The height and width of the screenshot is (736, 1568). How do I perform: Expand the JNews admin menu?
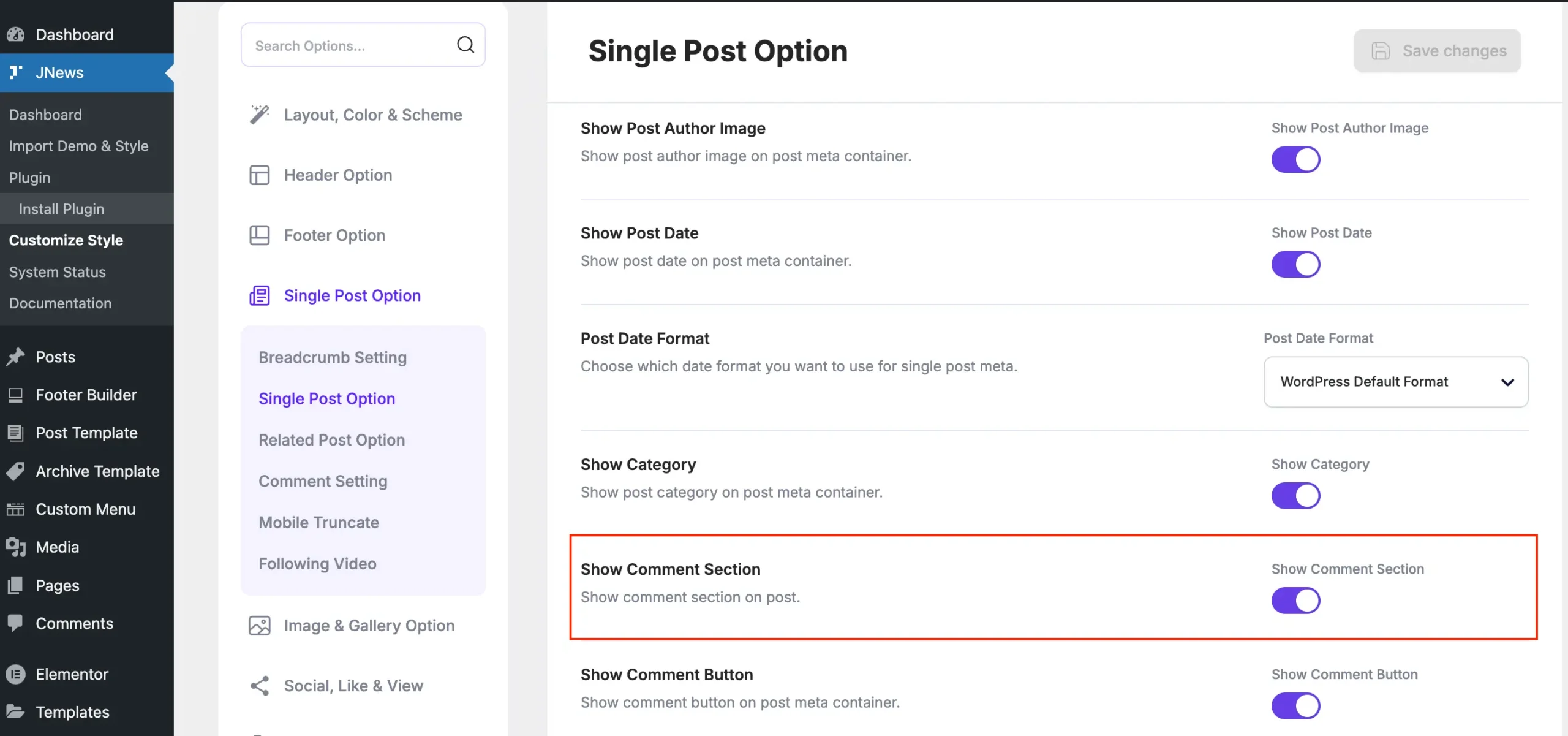tap(59, 73)
